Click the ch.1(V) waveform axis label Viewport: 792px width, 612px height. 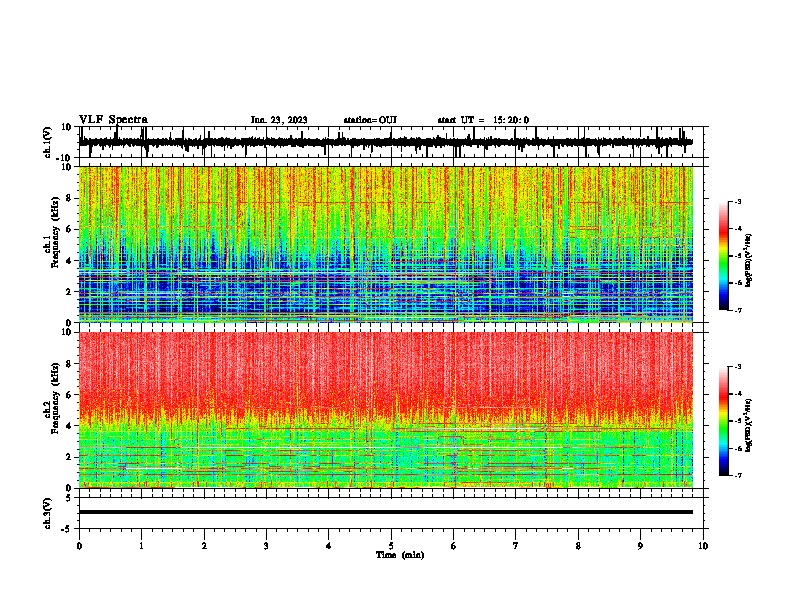pos(48,142)
